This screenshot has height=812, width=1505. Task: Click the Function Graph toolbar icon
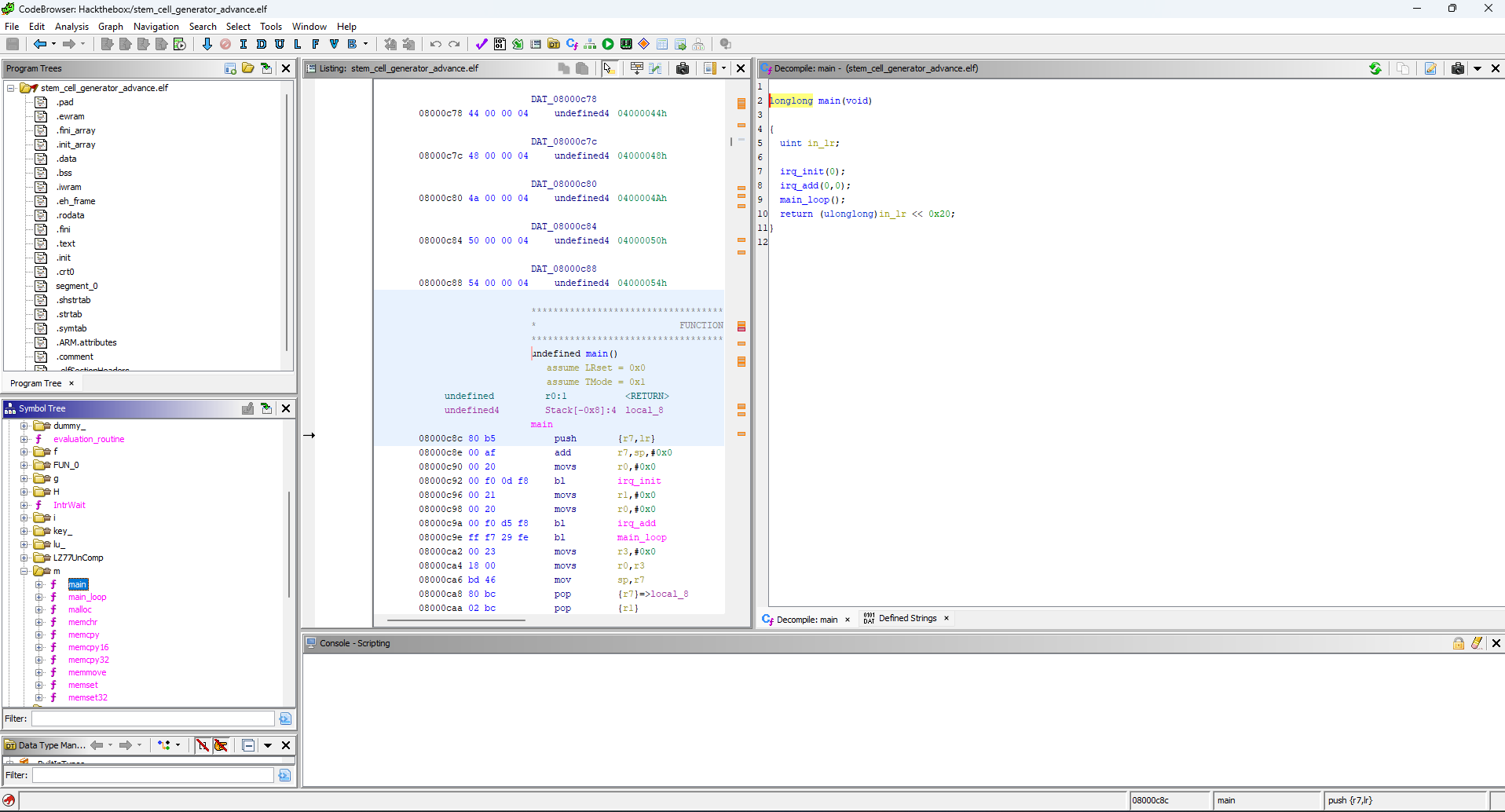coord(590,44)
